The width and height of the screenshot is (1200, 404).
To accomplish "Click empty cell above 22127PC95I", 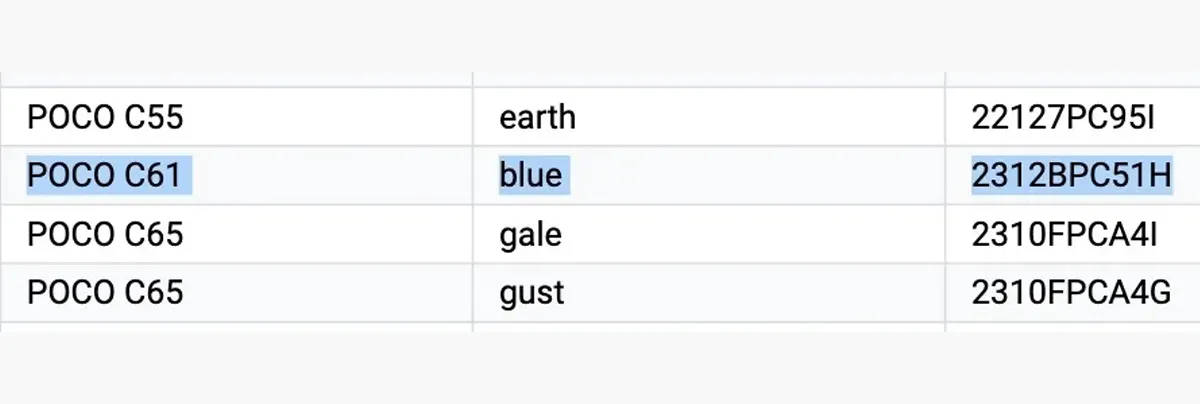I will (x=1073, y=79).
